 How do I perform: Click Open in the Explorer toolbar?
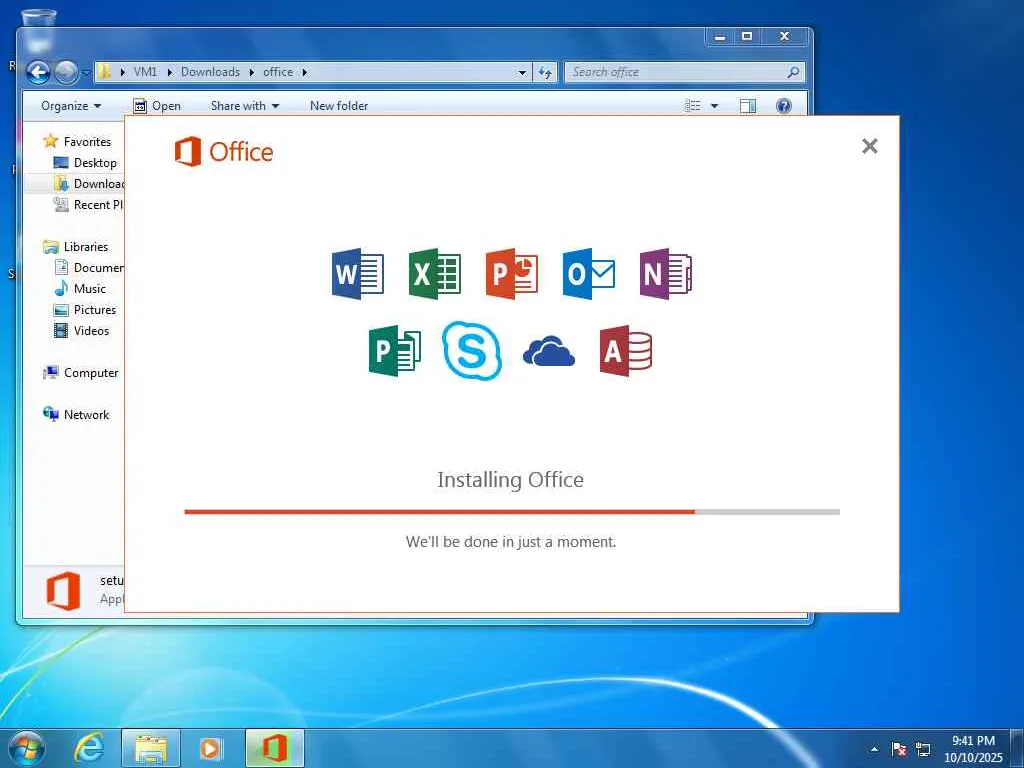click(x=157, y=106)
